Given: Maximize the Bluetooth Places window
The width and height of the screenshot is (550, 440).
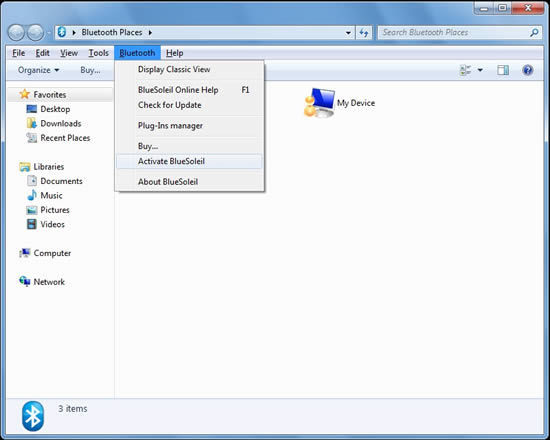Looking at the screenshot, I should (x=502, y=8).
